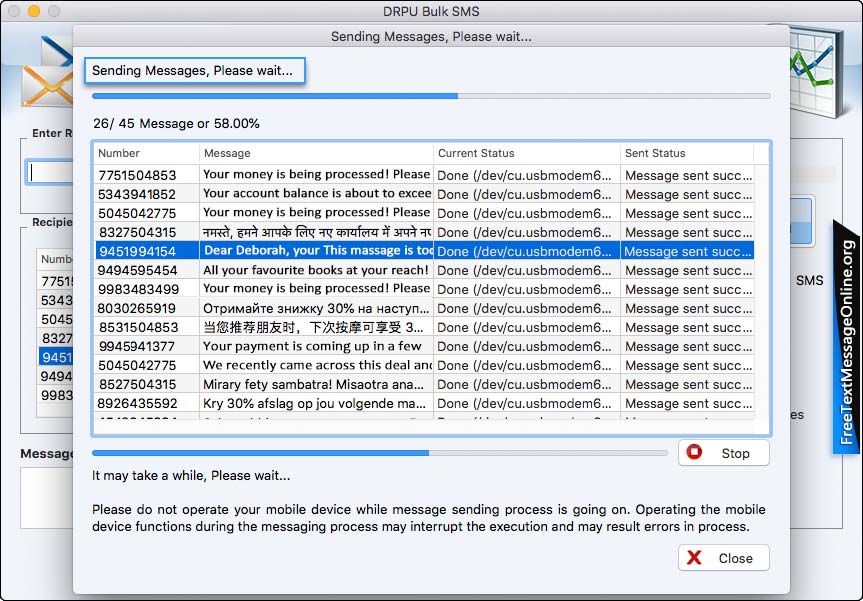Click message 'We recently came across this deal'
Viewport: 863px width, 601px height.
pyautogui.click(x=317, y=365)
